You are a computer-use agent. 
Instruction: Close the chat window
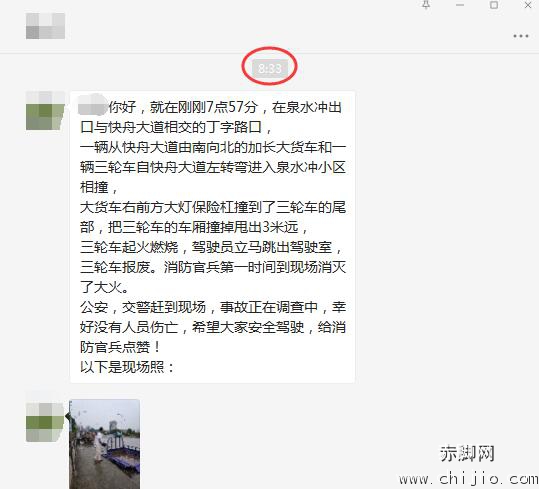tap(528, 5)
